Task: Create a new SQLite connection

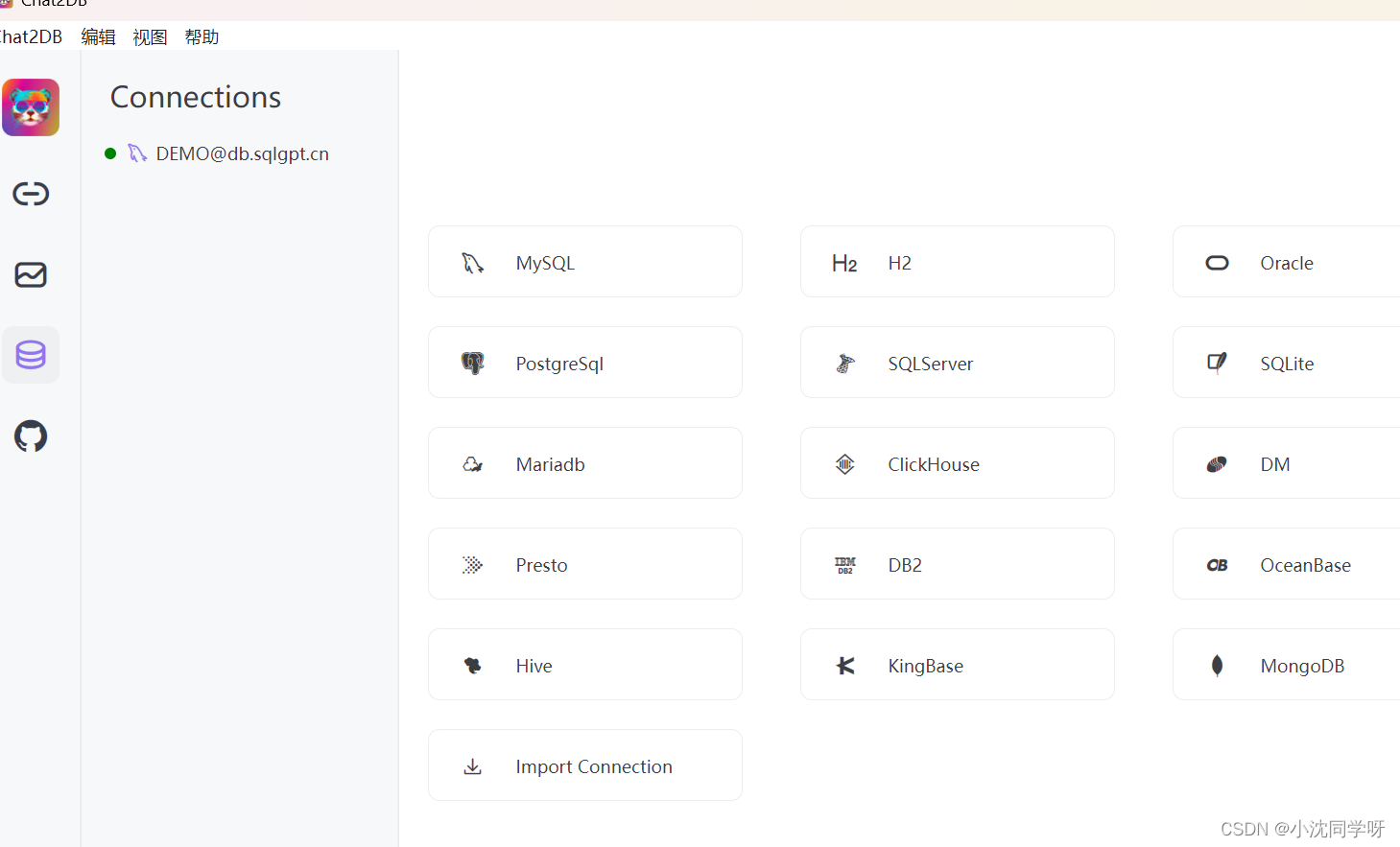Action: pos(1286,363)
